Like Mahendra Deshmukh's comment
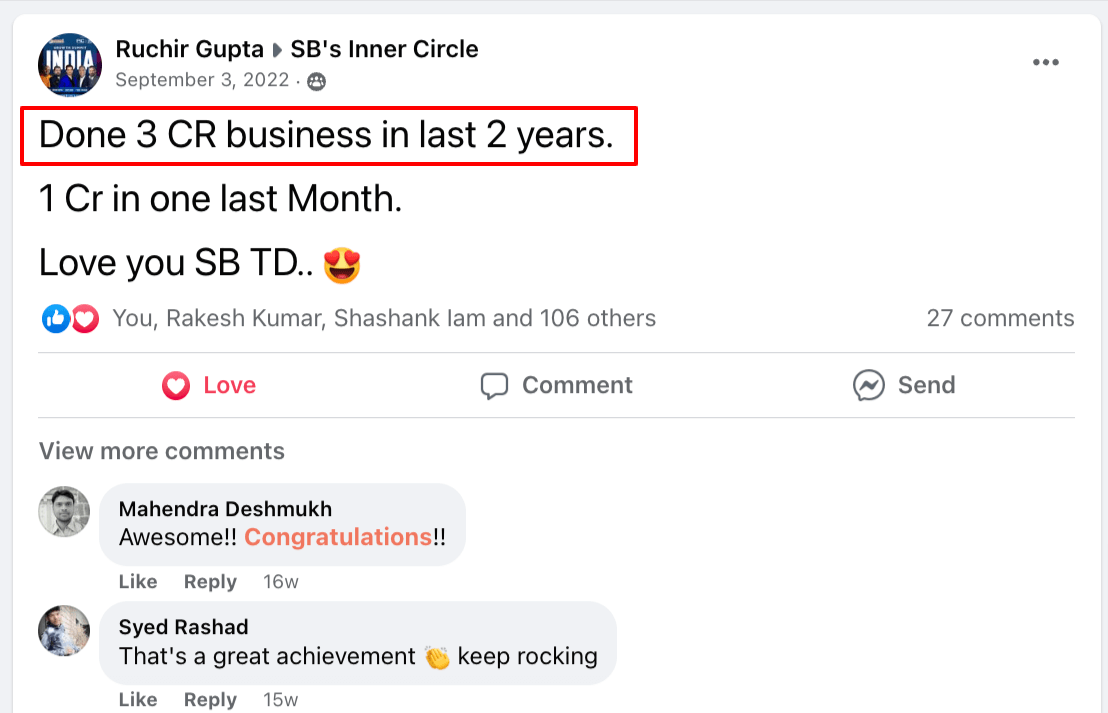The image size is (1108, 713). pyautogui.click(x=138, y=582)
